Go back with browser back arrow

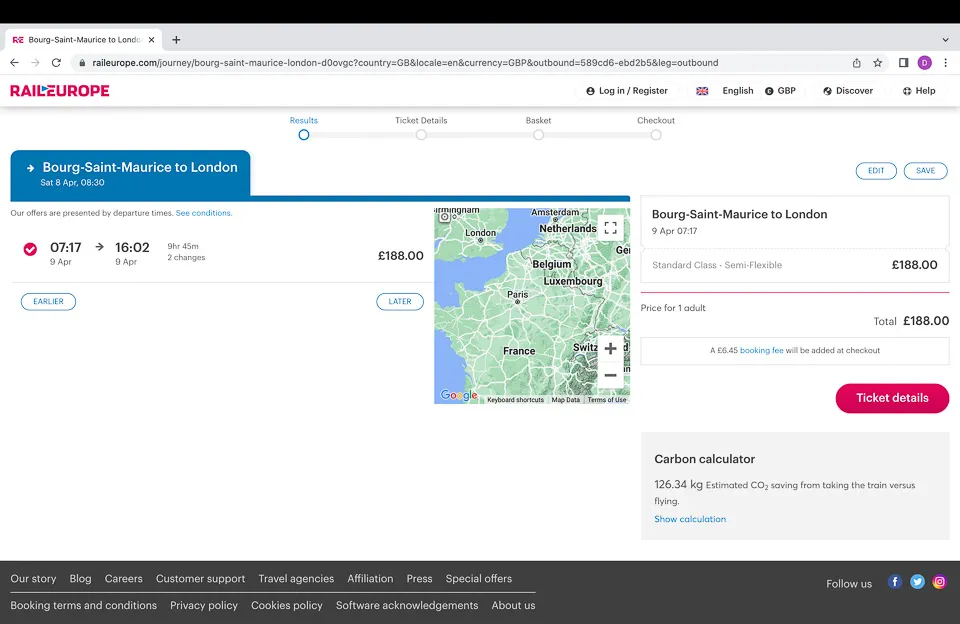(x=14, y=62)
